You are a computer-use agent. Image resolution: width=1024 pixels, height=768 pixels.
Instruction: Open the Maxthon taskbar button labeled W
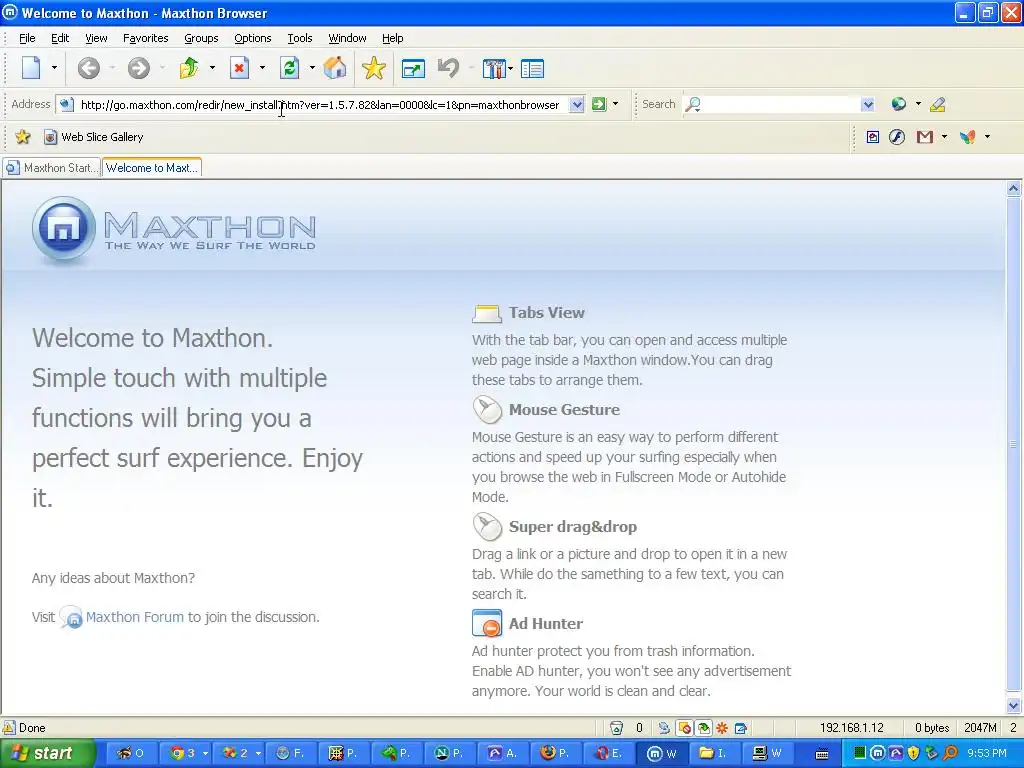[x=661, y=753]
